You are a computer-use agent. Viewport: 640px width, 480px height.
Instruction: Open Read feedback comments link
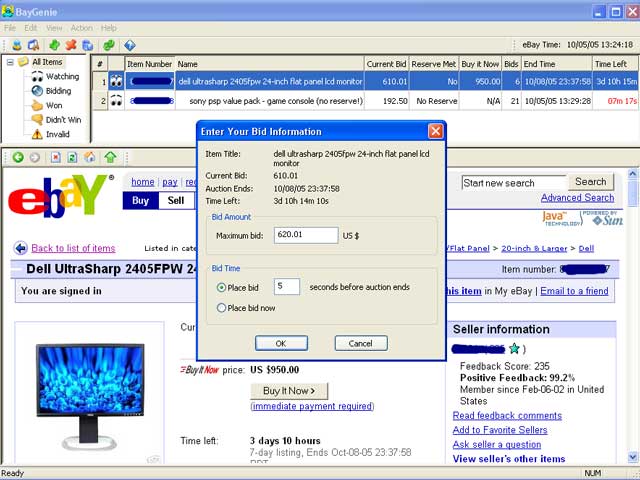click(x=507, y=416)
